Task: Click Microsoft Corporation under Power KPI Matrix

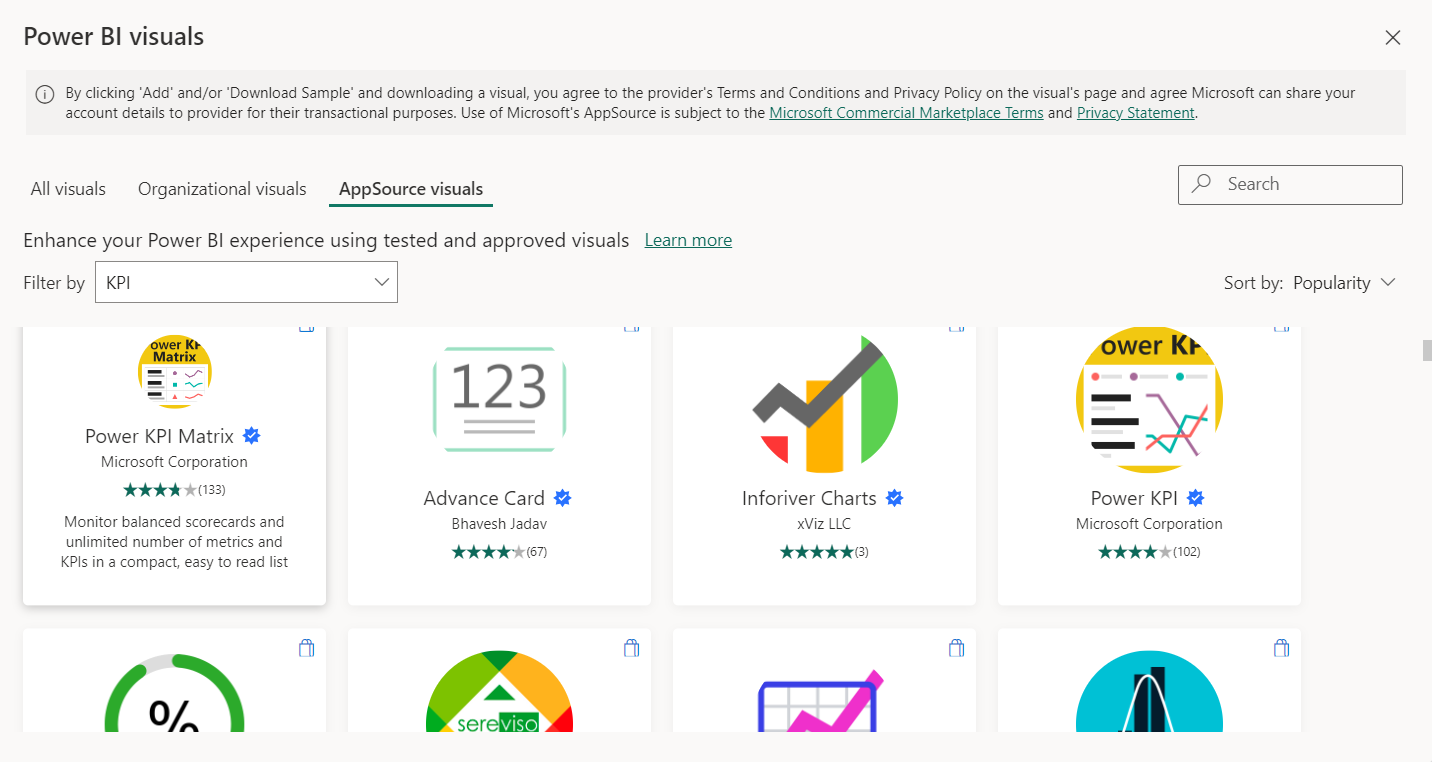Action: [x=174, y=462]
